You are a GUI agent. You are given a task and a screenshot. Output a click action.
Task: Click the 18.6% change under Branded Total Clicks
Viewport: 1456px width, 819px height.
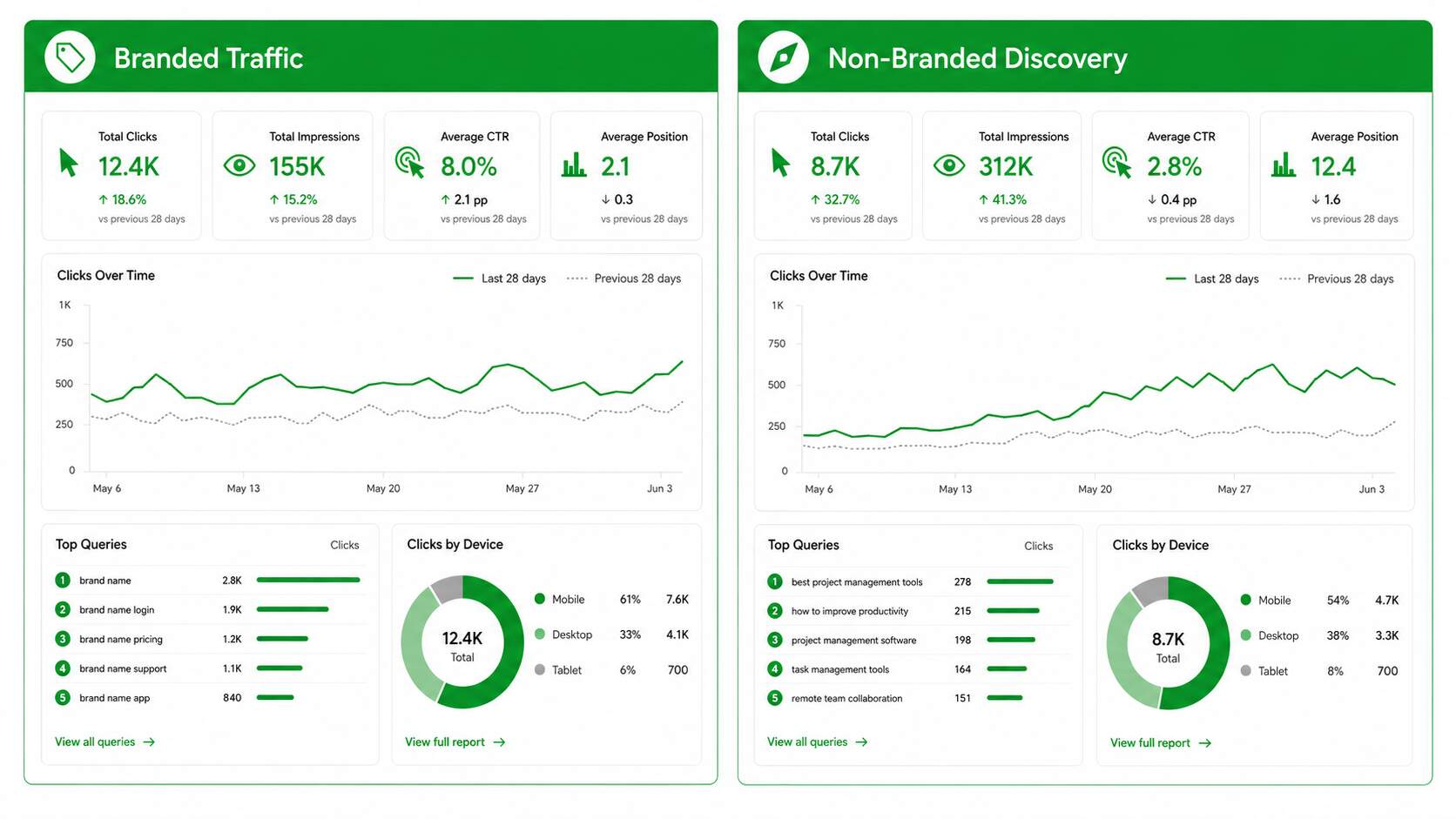[122, 199]
